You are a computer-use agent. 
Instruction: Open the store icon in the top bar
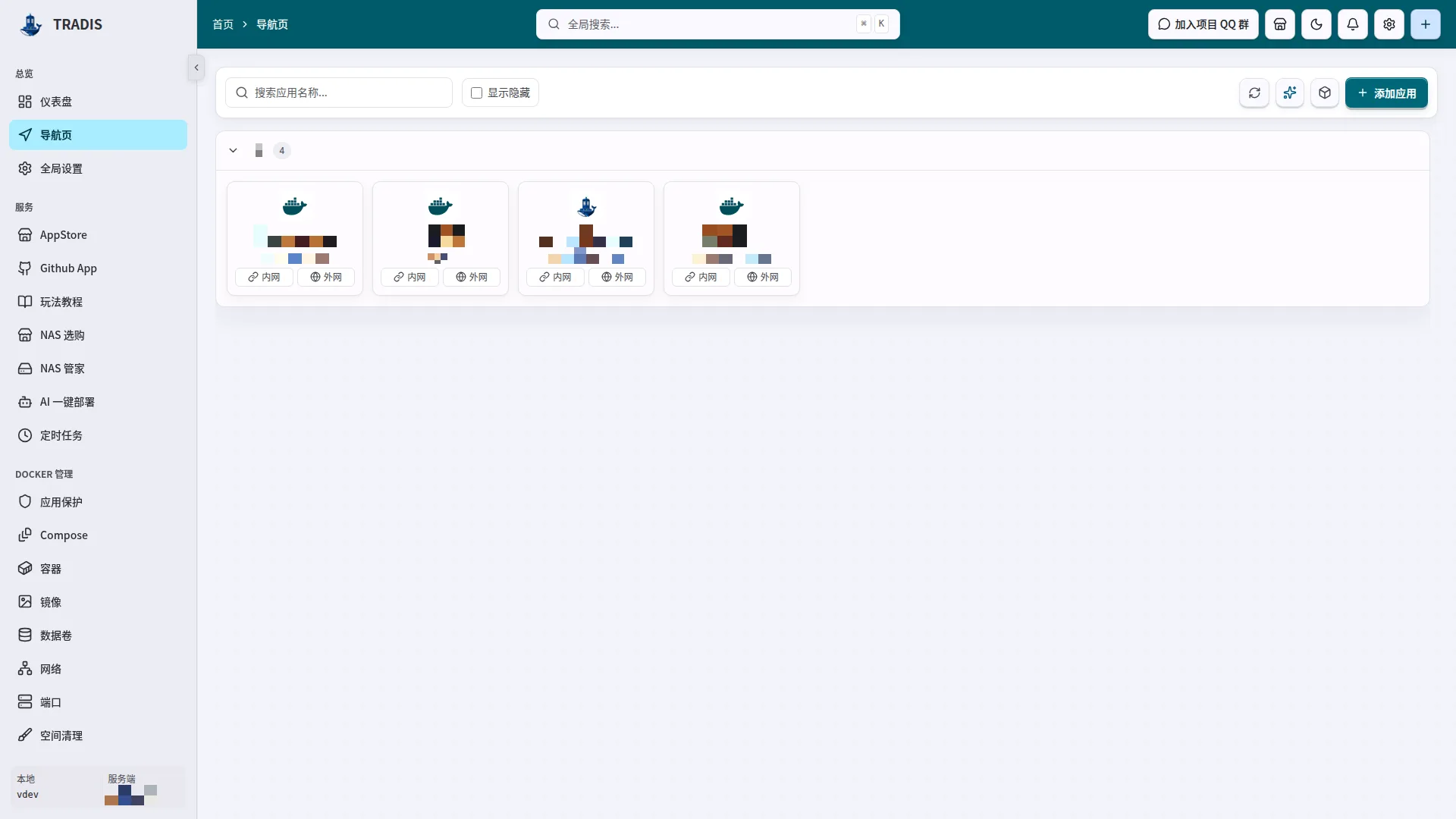[x=1280, y=24]
